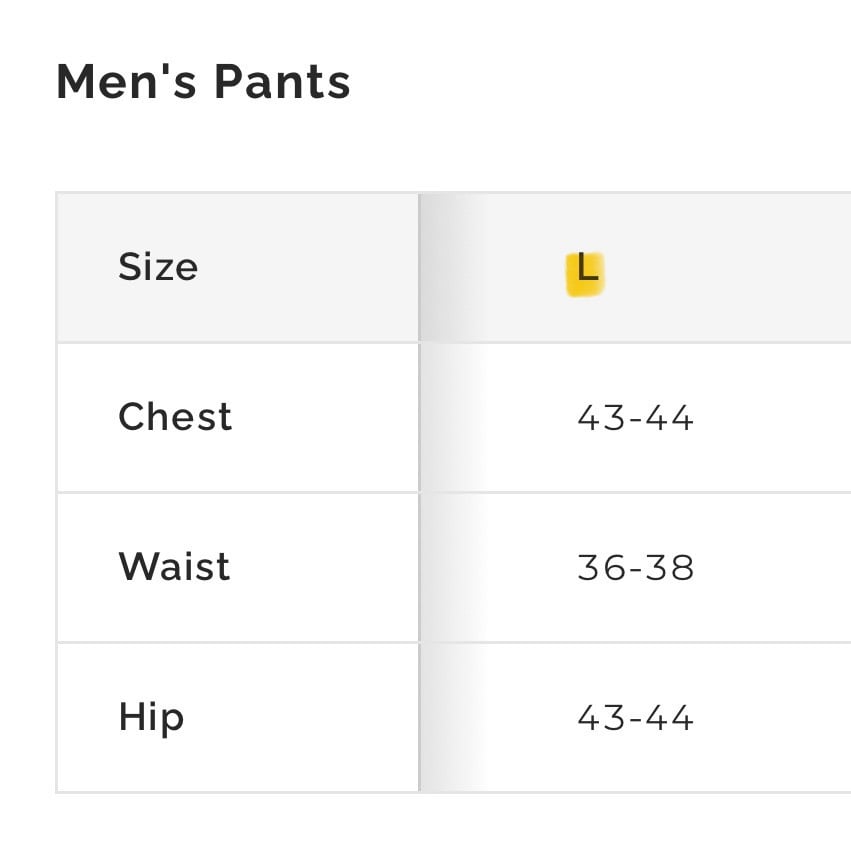The height and width of the screenshot is (851, 851).
Task: Click empty space right of Hip 43-44
Action: (773, 717)
